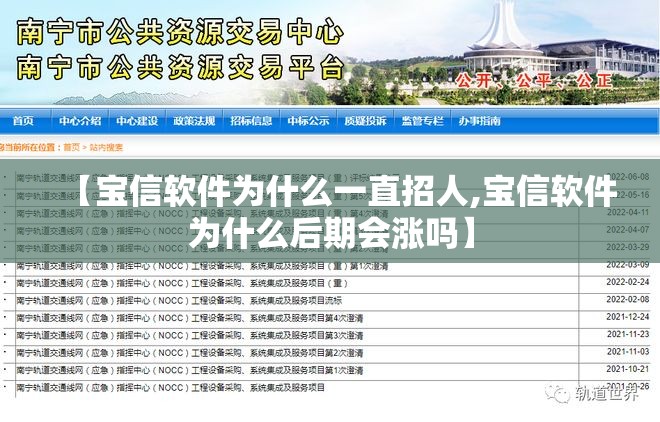Screen dimensions: 660x422
Task: Open the 中标公示 menu item
Action: (x=308, y=121)
